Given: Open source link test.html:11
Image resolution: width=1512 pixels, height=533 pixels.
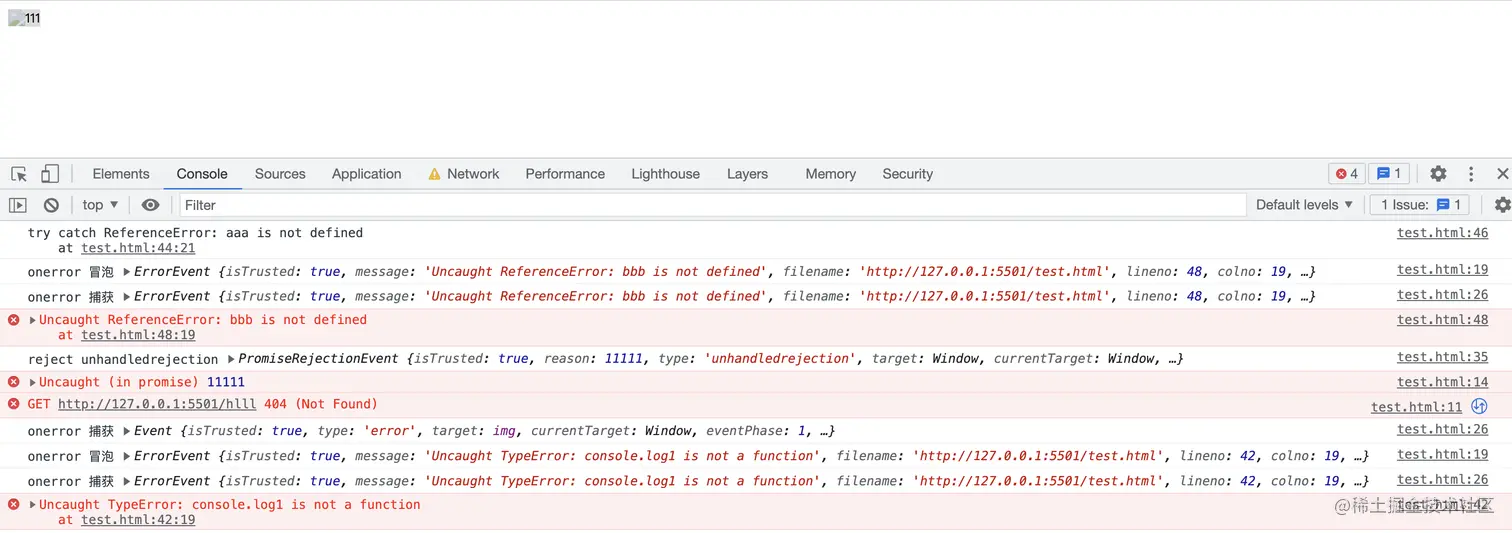Looking at the screenshot, I should pos(1416,407).
